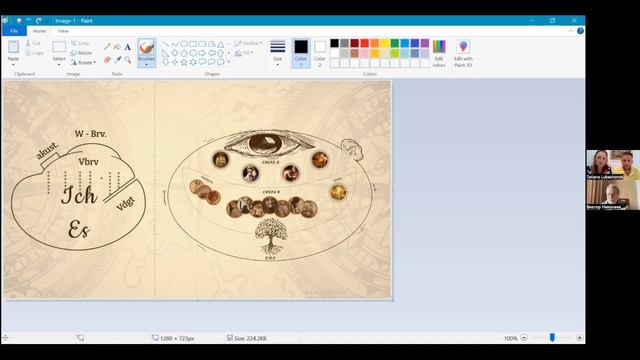Pick the Hexagon shape
Screen dimensions: 640x360
pos(193,53)
